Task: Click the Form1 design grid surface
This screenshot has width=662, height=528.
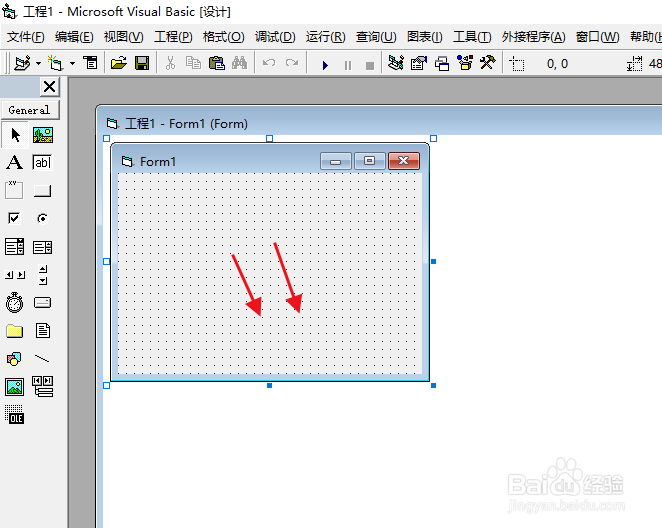Action: point(270,273)
